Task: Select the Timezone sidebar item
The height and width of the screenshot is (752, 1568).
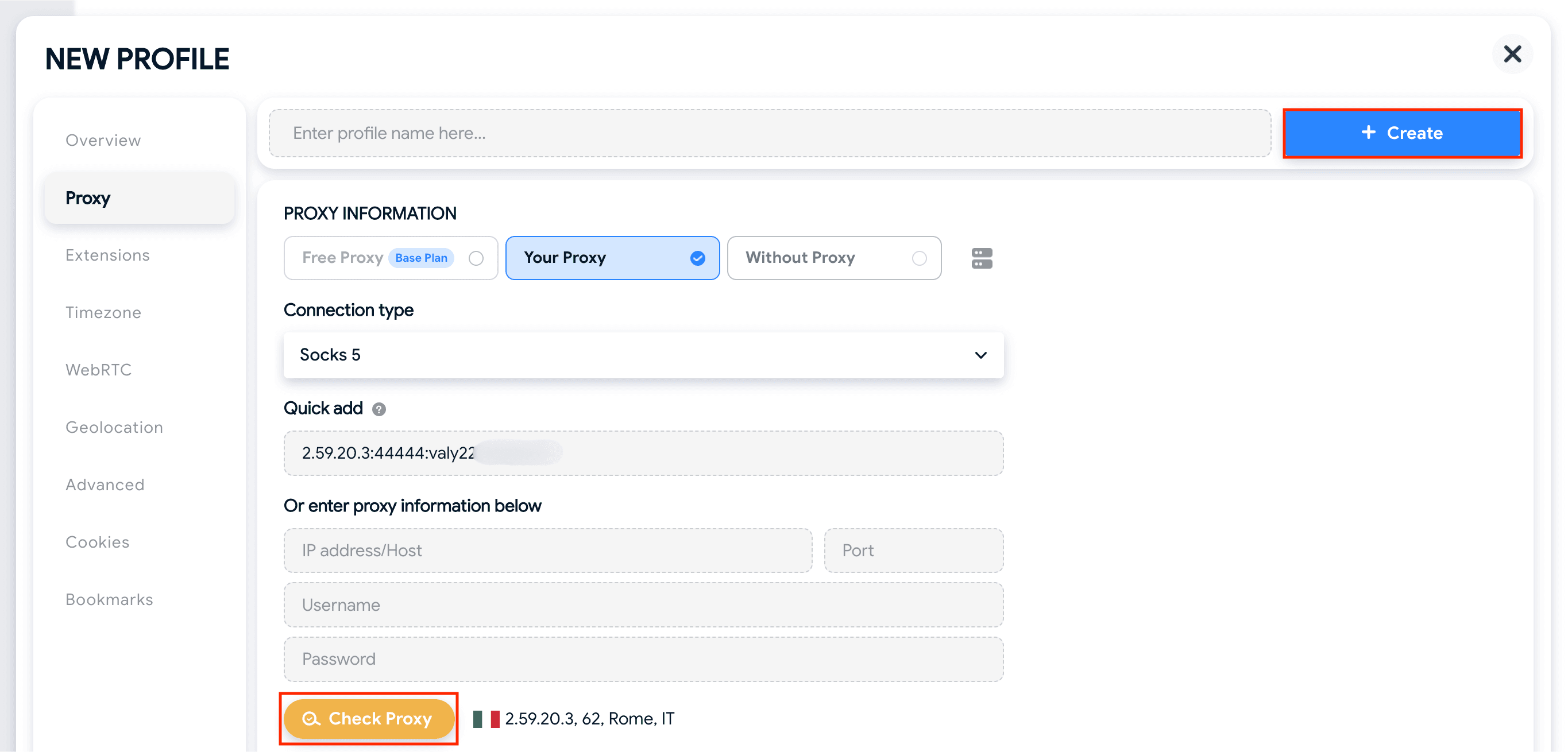Action: (x=103, y=312)
